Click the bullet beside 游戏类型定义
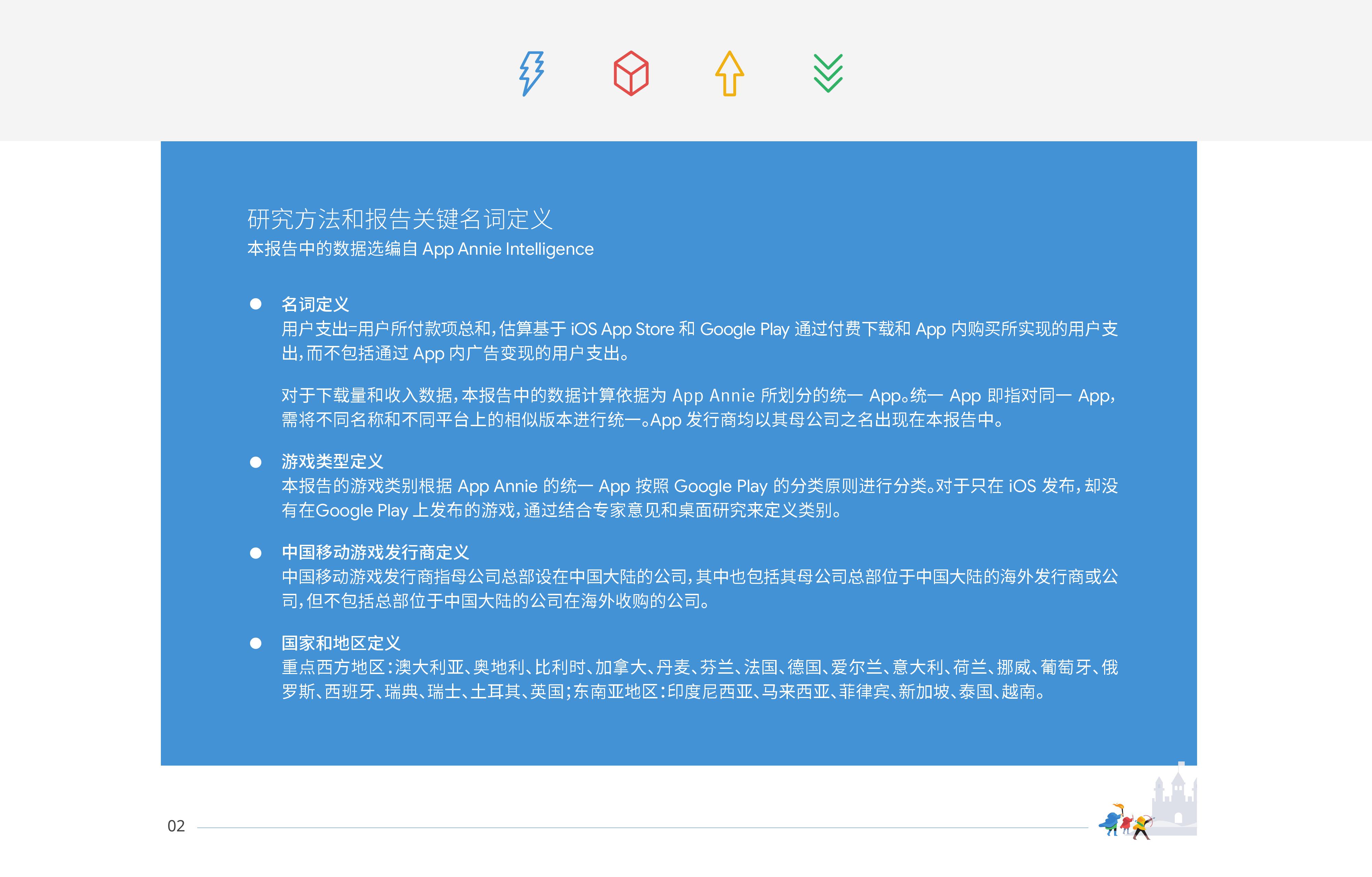1372x877 pixels. tap(256, 462)
